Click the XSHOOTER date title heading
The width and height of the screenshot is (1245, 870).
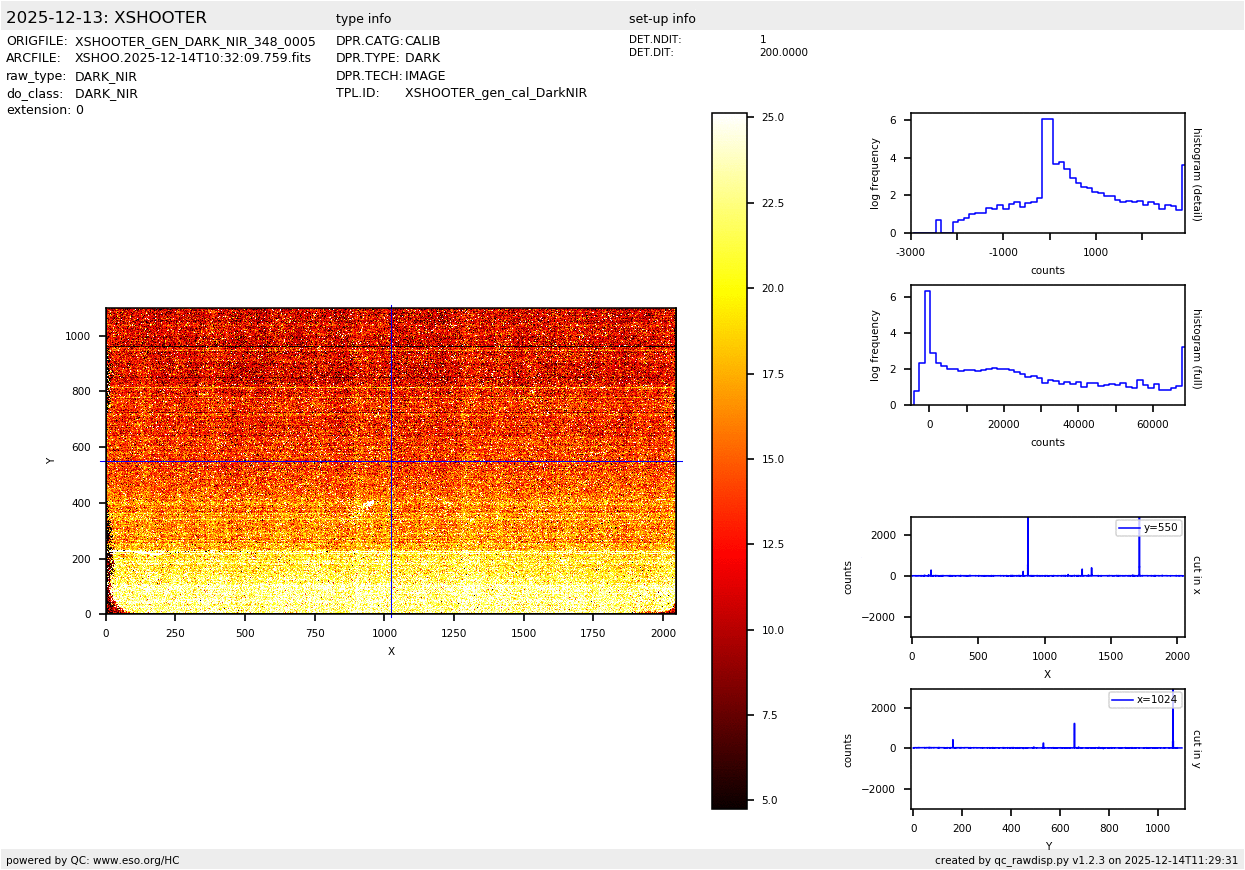[x=106, y=18]
